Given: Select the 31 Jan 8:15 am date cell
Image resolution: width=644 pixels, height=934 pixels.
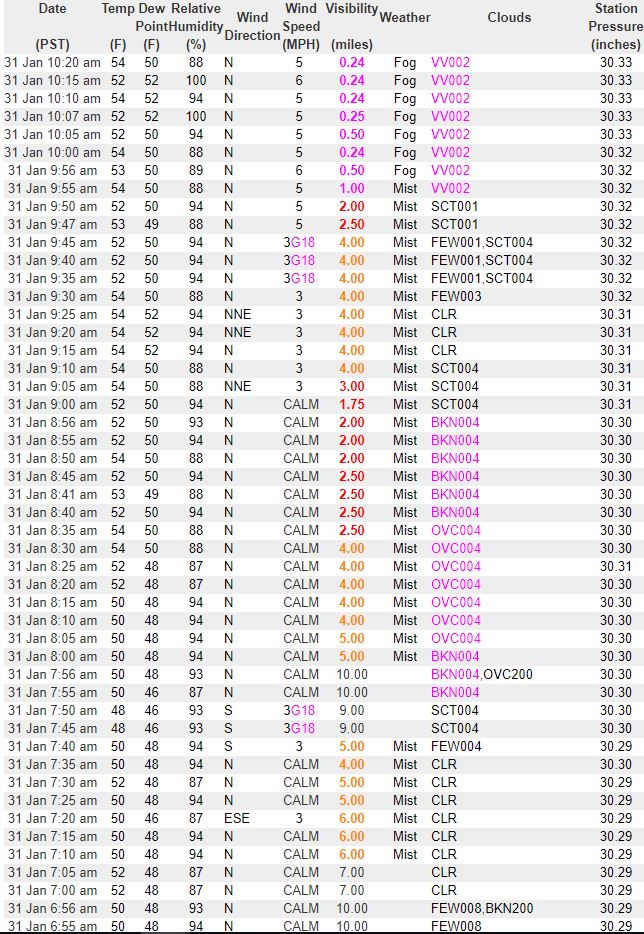Looking at the screenshot, I should coord(52,602).
